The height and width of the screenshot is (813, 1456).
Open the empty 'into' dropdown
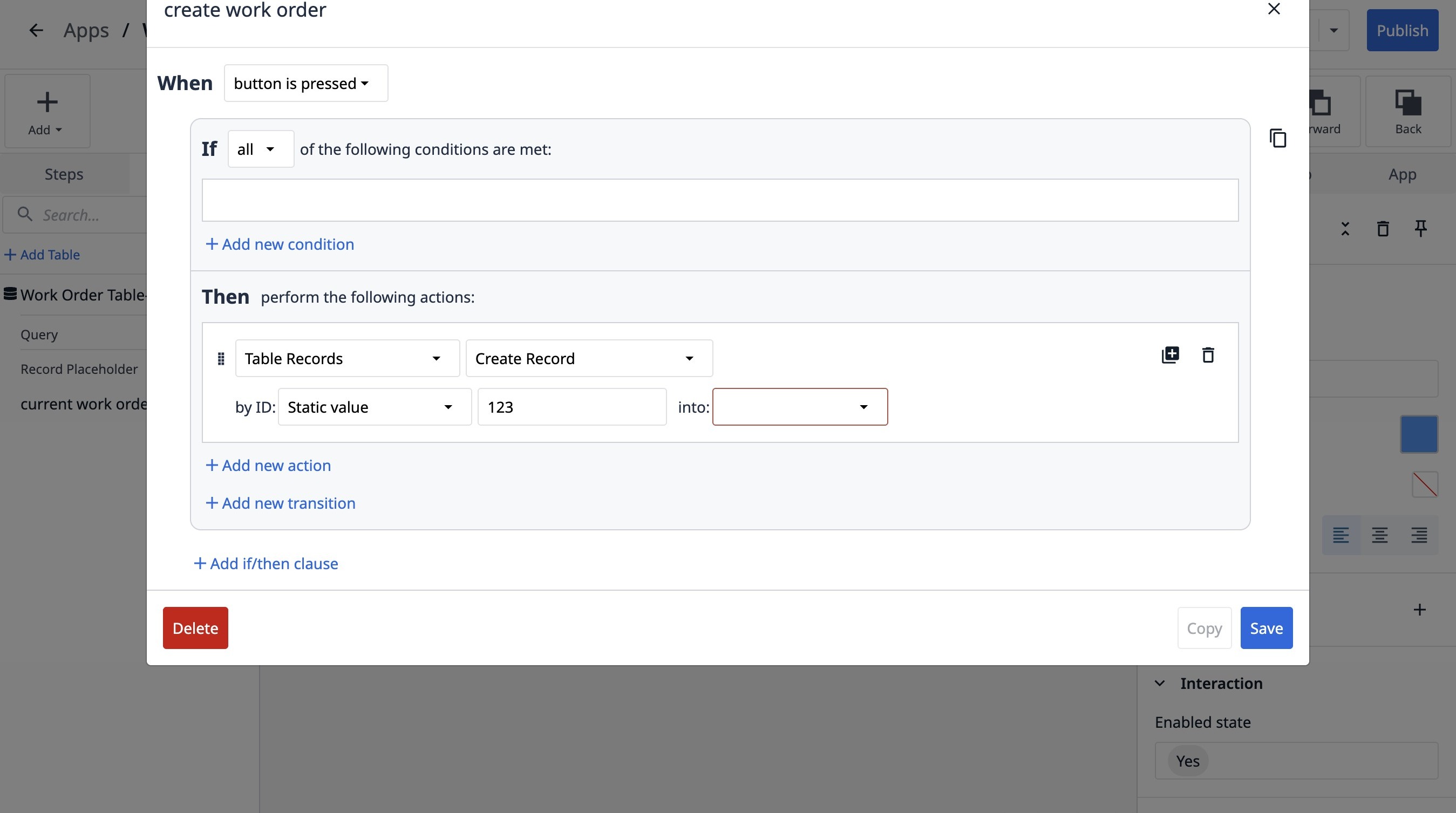pos(800,407)
